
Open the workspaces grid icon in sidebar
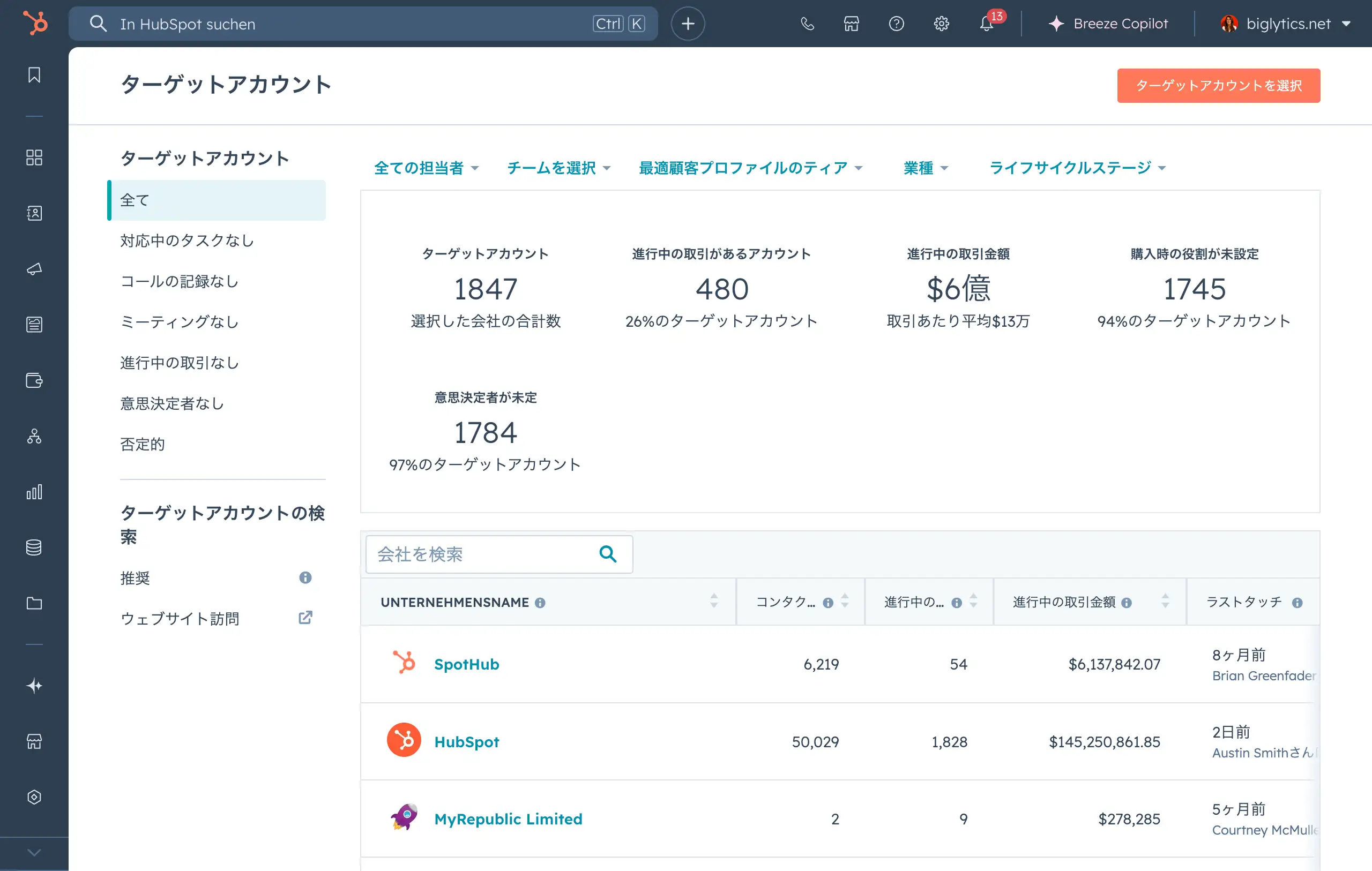(x=34, y=158)
